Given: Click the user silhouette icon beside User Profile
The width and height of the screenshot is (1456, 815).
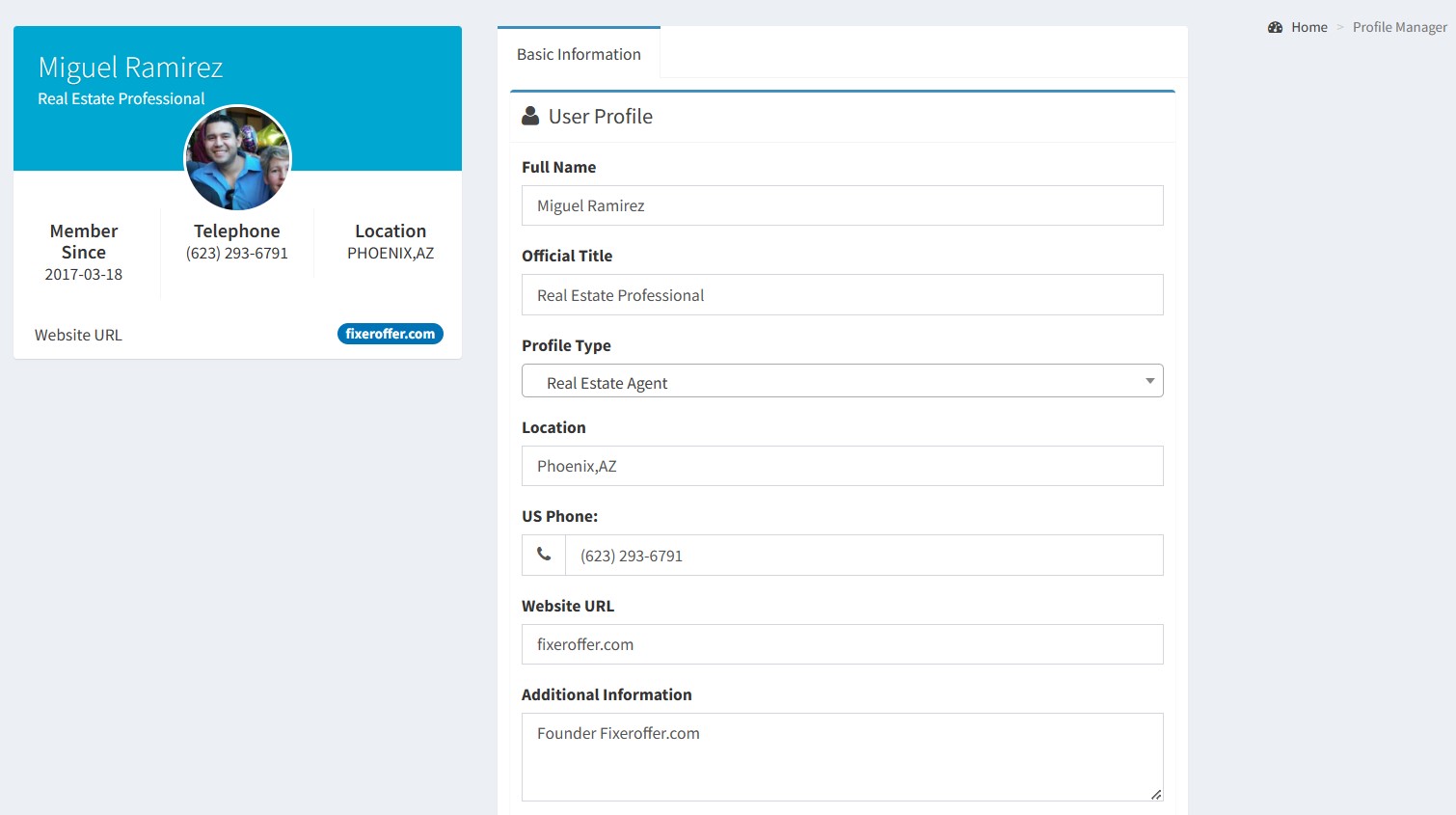Looking at the screenshot, I should (530, 116).
